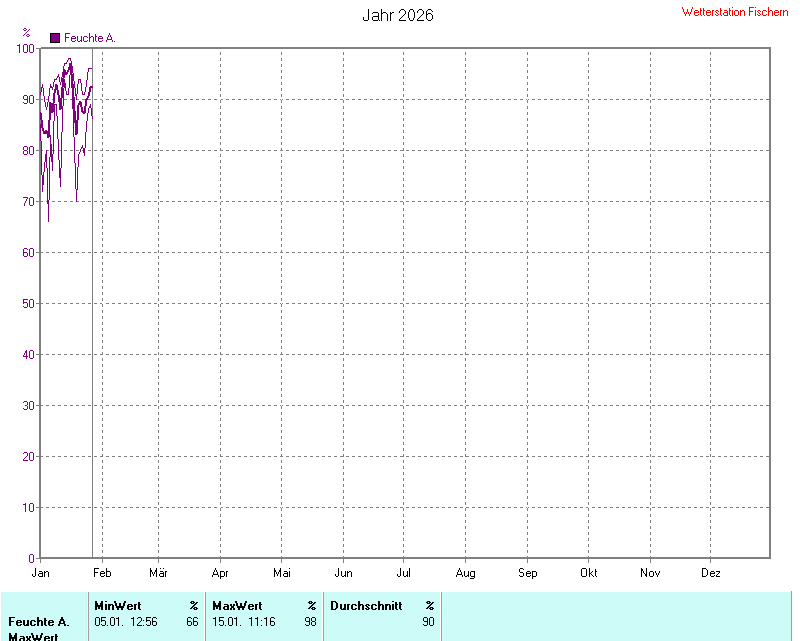Select the Feuchte A. legend label

[x=90, y=38]
